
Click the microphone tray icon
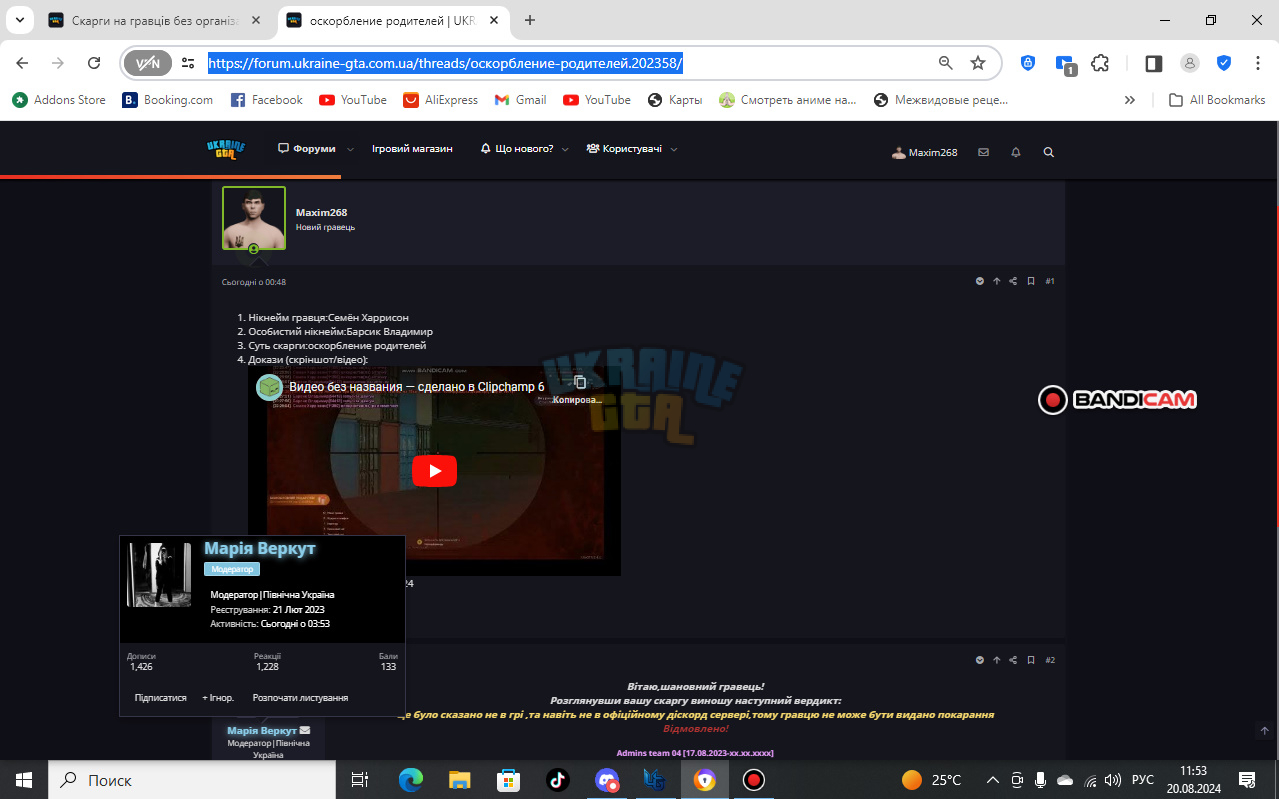point(1041,780)
